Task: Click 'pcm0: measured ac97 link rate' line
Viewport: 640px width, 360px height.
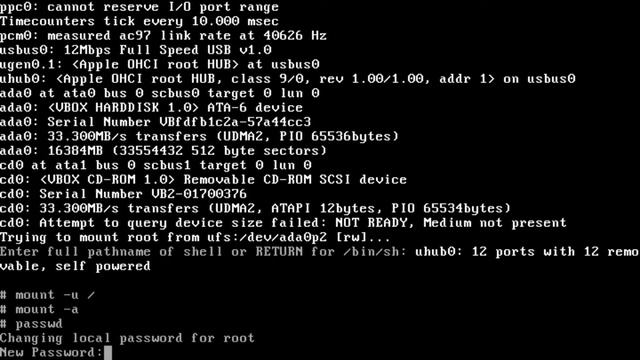Action: click(163, 36)
